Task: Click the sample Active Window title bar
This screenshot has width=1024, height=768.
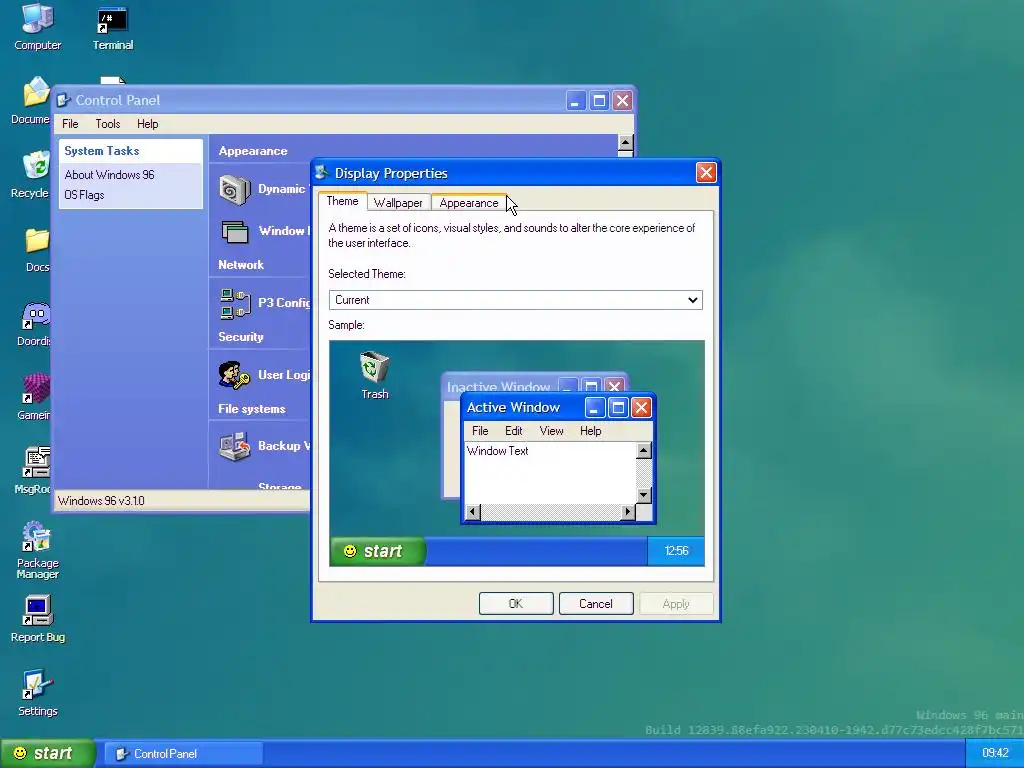Action: click(x=558, y=408)
